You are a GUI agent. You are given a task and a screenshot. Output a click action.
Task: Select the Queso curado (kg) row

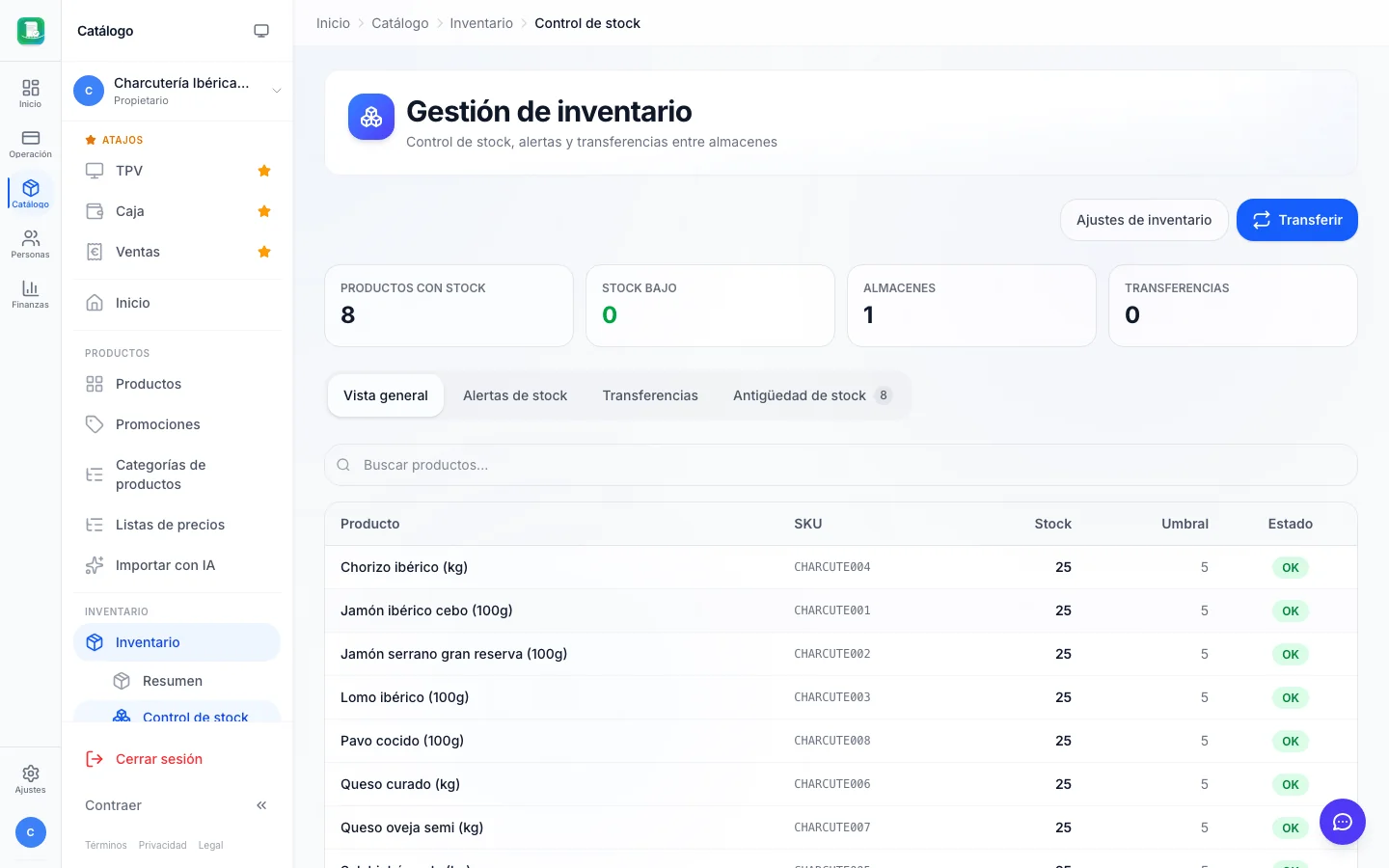pos(841,784)
